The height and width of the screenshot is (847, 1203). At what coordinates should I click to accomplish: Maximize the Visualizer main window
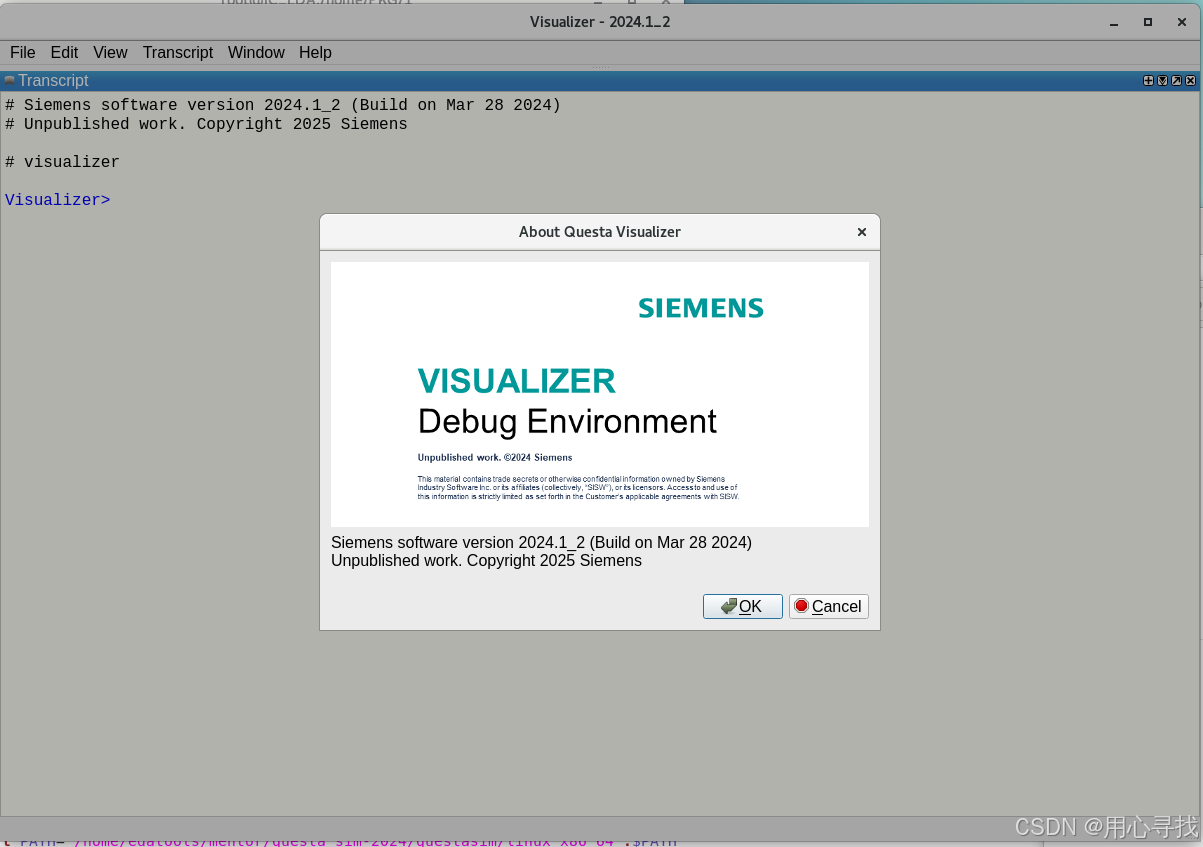tap(1148, 21)
